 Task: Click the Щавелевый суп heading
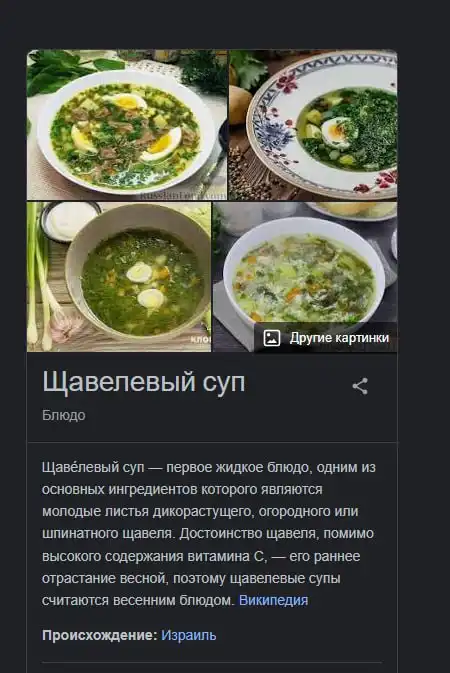tap(143, 382)
